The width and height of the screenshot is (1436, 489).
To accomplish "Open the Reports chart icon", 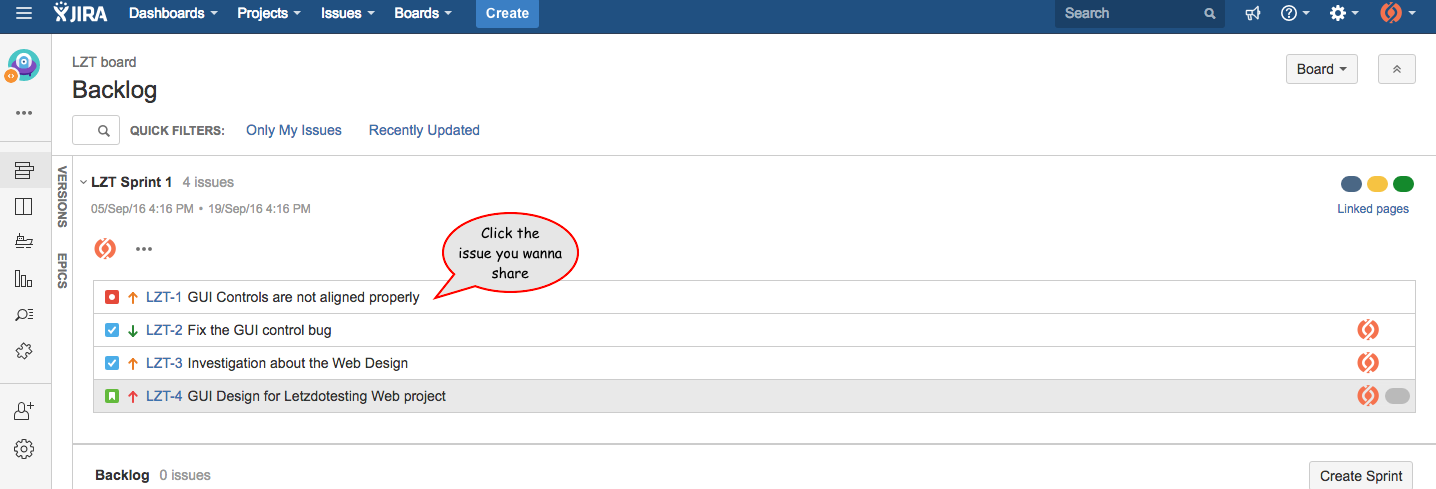I will (24, 278).
